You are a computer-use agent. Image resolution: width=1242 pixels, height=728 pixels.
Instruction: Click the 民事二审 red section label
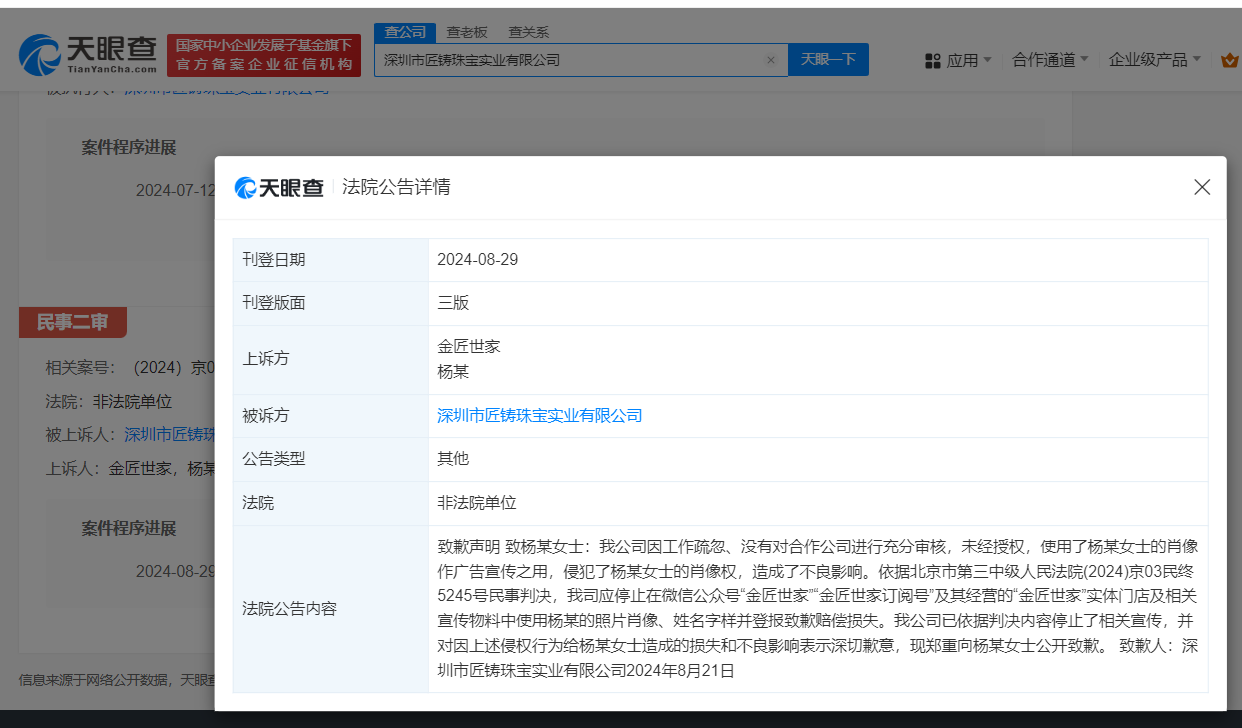72,322
